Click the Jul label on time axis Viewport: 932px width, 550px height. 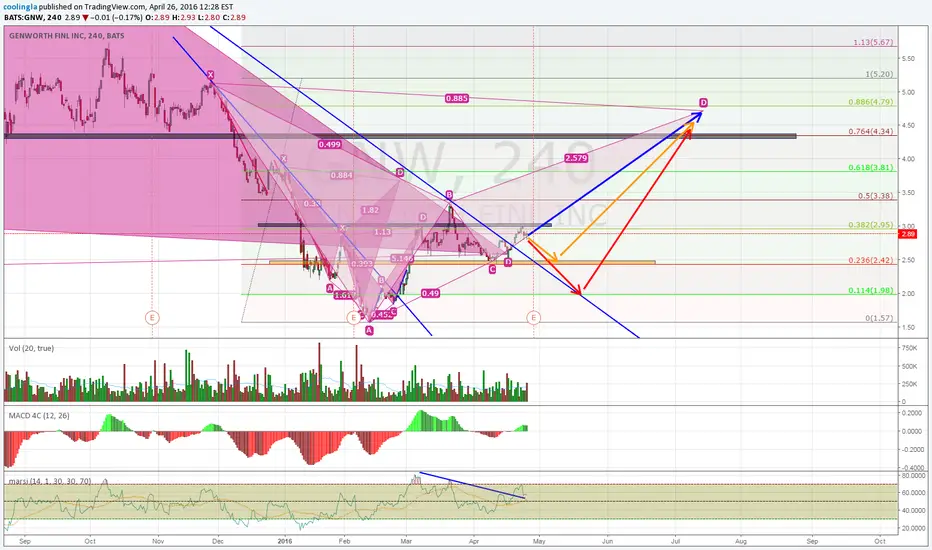tap(675, 542)
